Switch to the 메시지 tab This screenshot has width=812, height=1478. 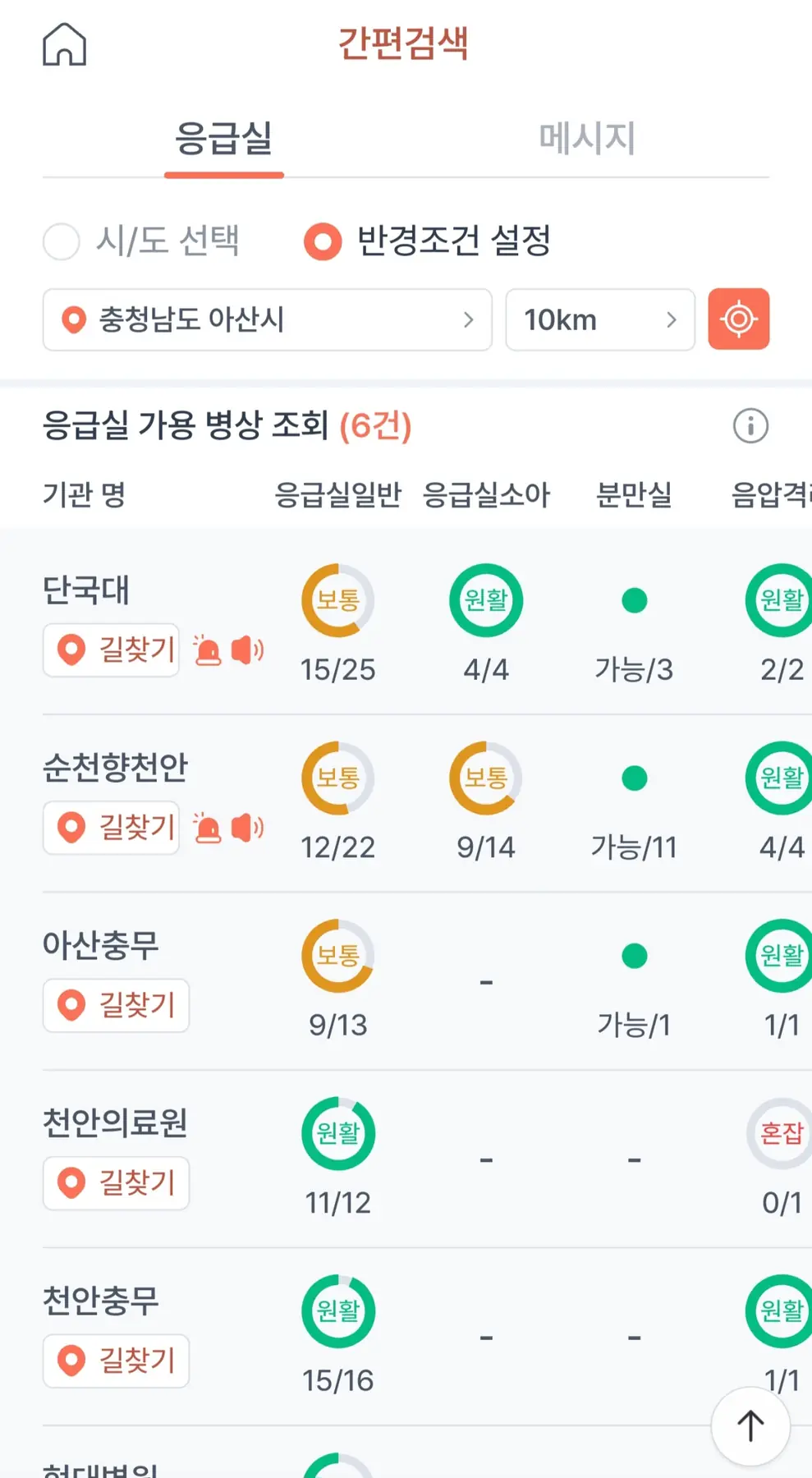587,138
